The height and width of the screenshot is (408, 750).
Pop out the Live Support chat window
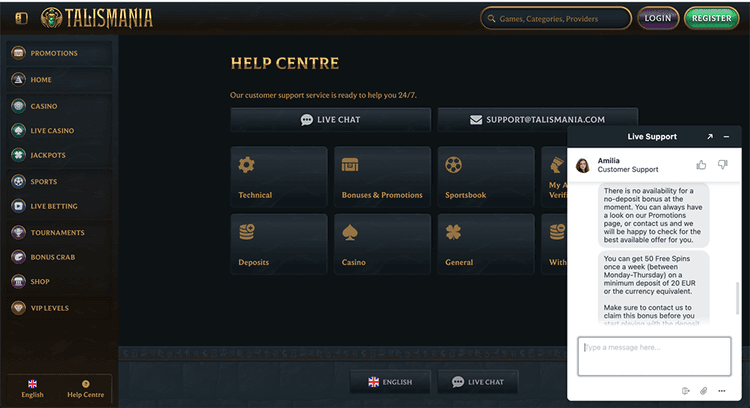point(710,137)
